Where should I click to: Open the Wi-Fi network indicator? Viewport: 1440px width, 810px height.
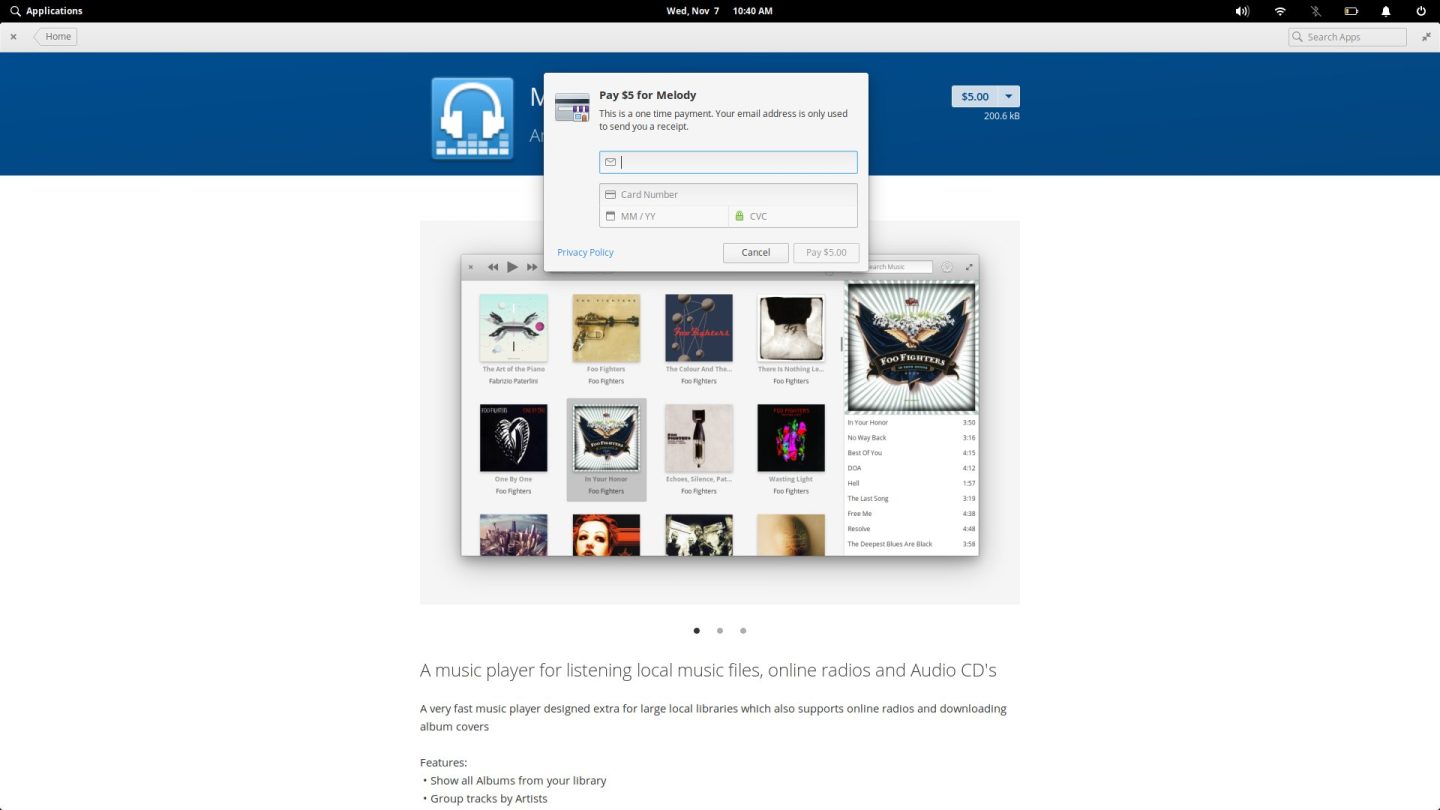click(x=1280, y=11)
